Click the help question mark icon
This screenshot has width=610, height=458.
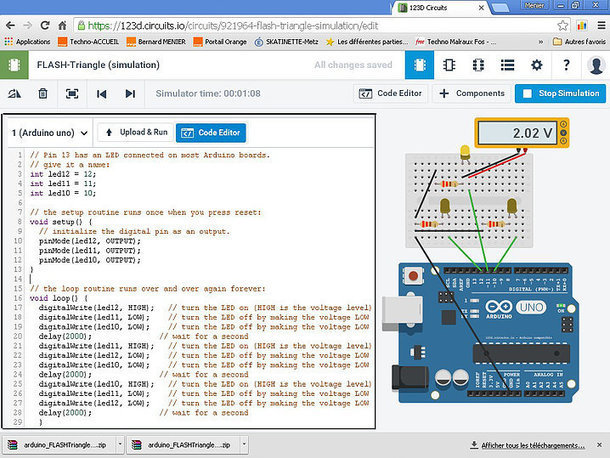pos(566,65)
